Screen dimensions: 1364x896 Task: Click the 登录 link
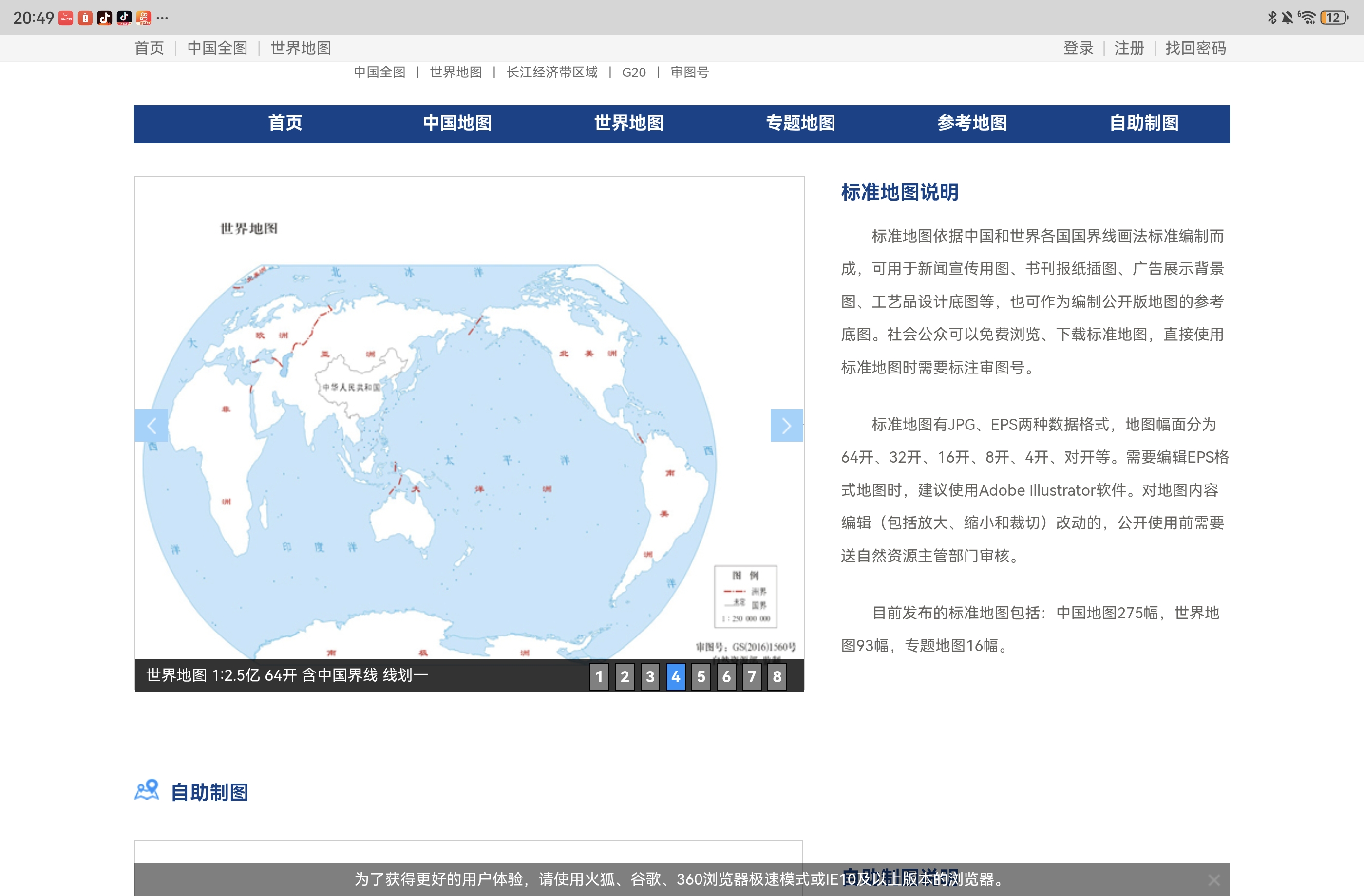click(x=1078, y=48)
